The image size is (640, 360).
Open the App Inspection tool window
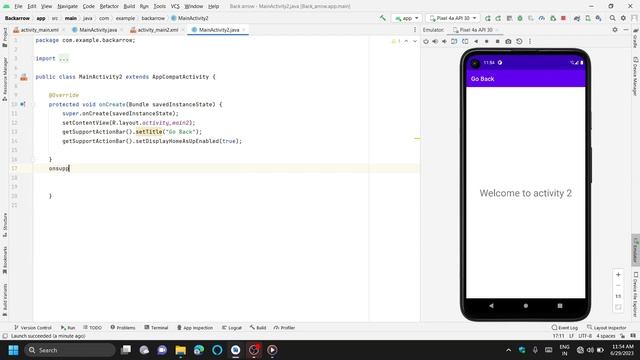pyautogui.click(x=195, y=328)
